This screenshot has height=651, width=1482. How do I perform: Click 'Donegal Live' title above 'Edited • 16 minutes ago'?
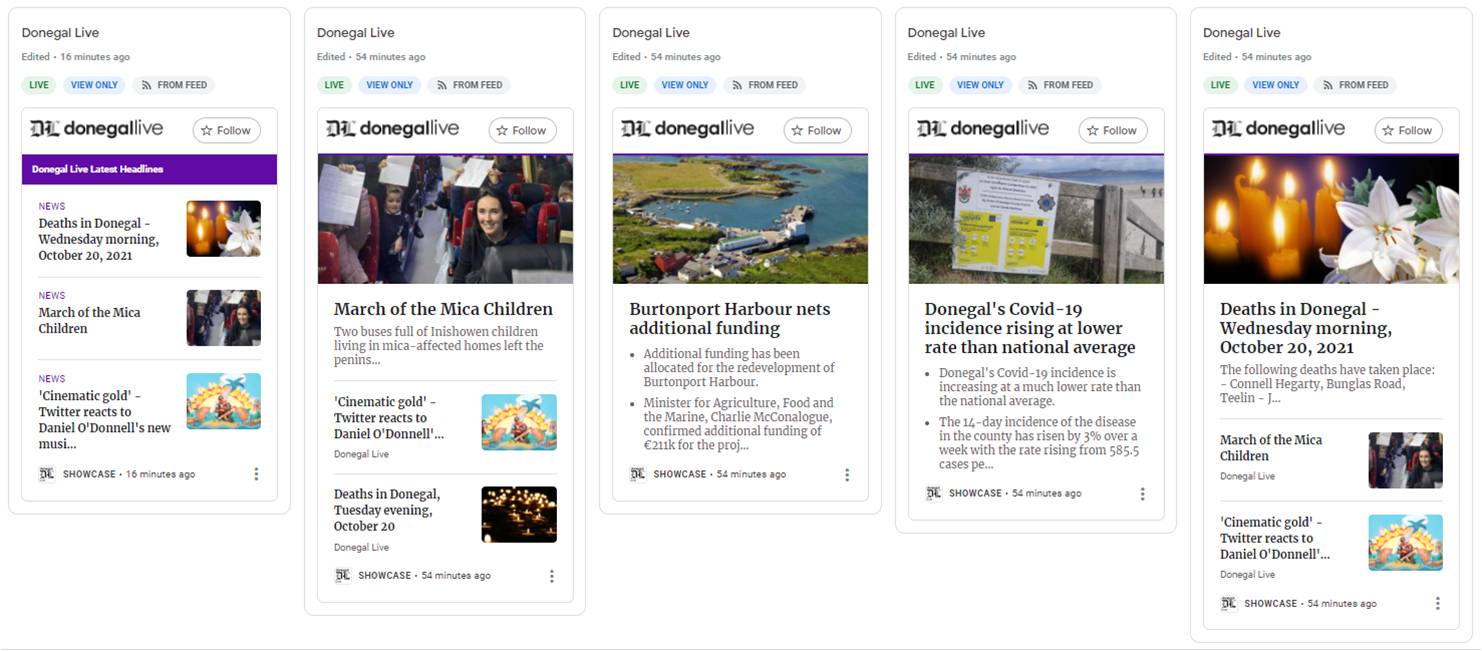click(x=60, y=33)
